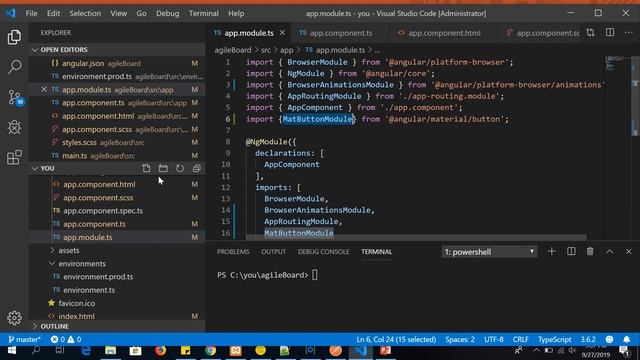Split the terminal panel
This screenshot has height=360, width=640.
point(571,251)
